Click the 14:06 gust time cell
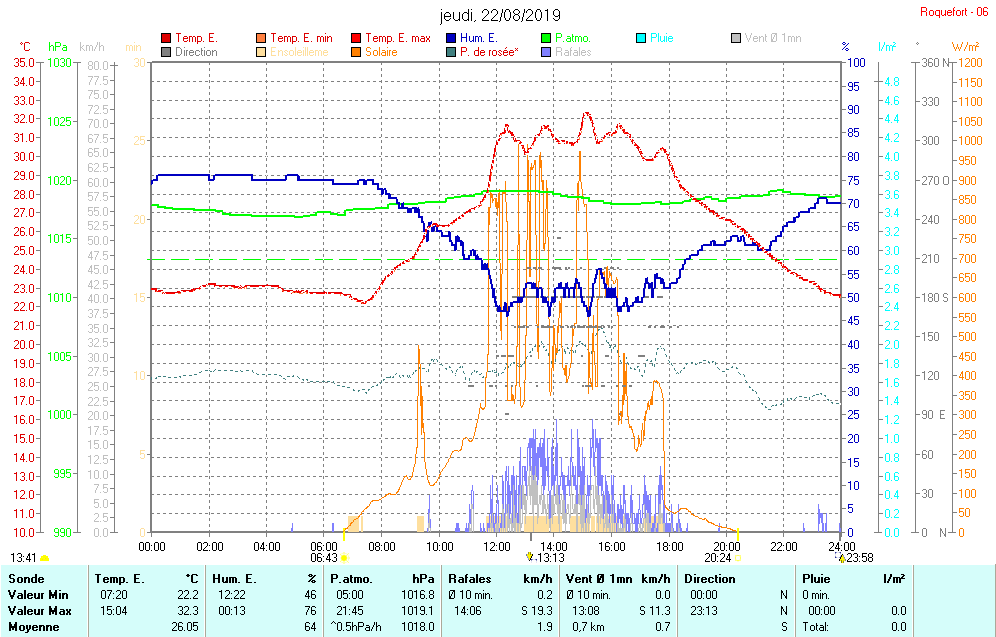This screenshot has height=637, width=996. click(467, 611)
